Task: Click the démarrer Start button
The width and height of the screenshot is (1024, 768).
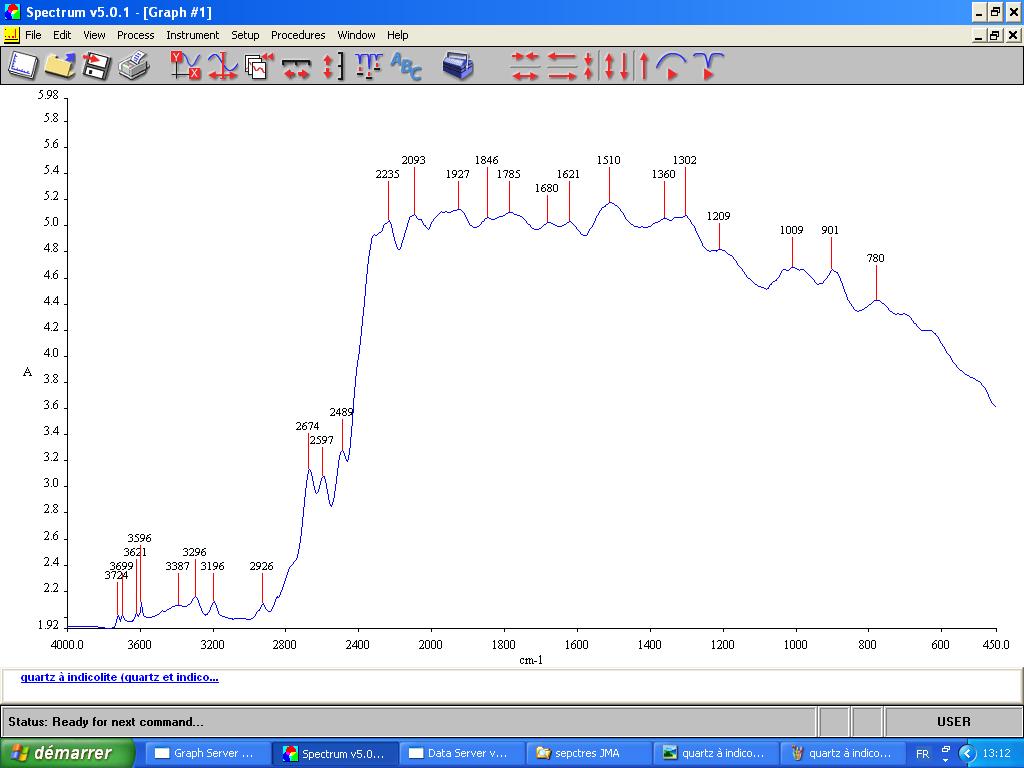Action: click(x=67, y=753)
